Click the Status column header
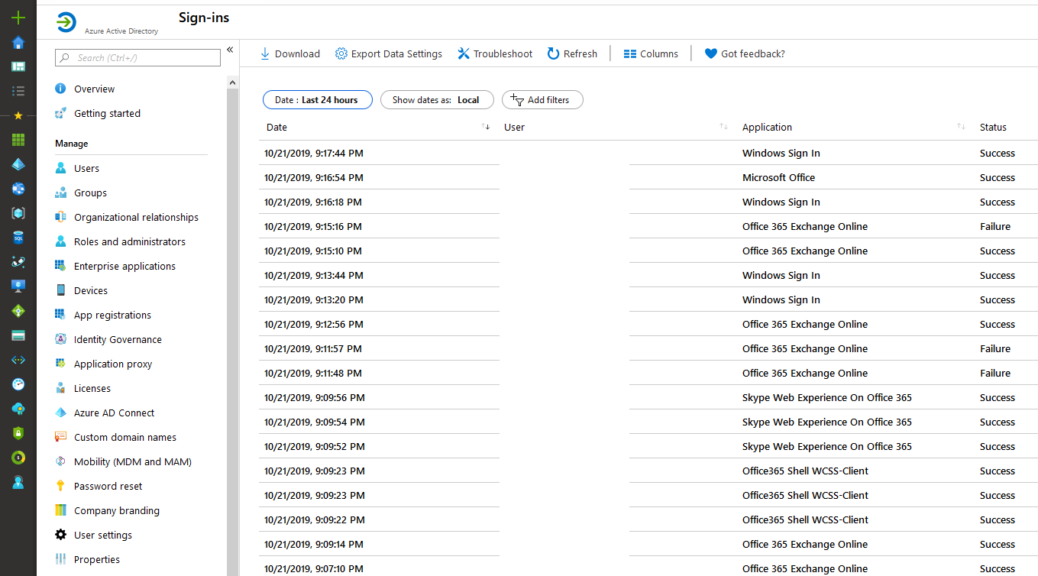 (x=992, y=127)
